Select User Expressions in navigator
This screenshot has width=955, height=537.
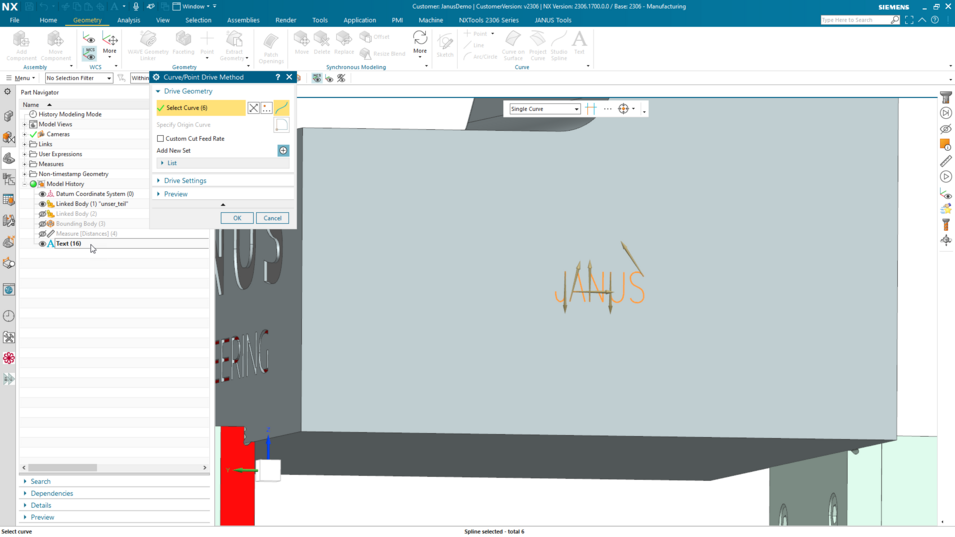(60, 154)
